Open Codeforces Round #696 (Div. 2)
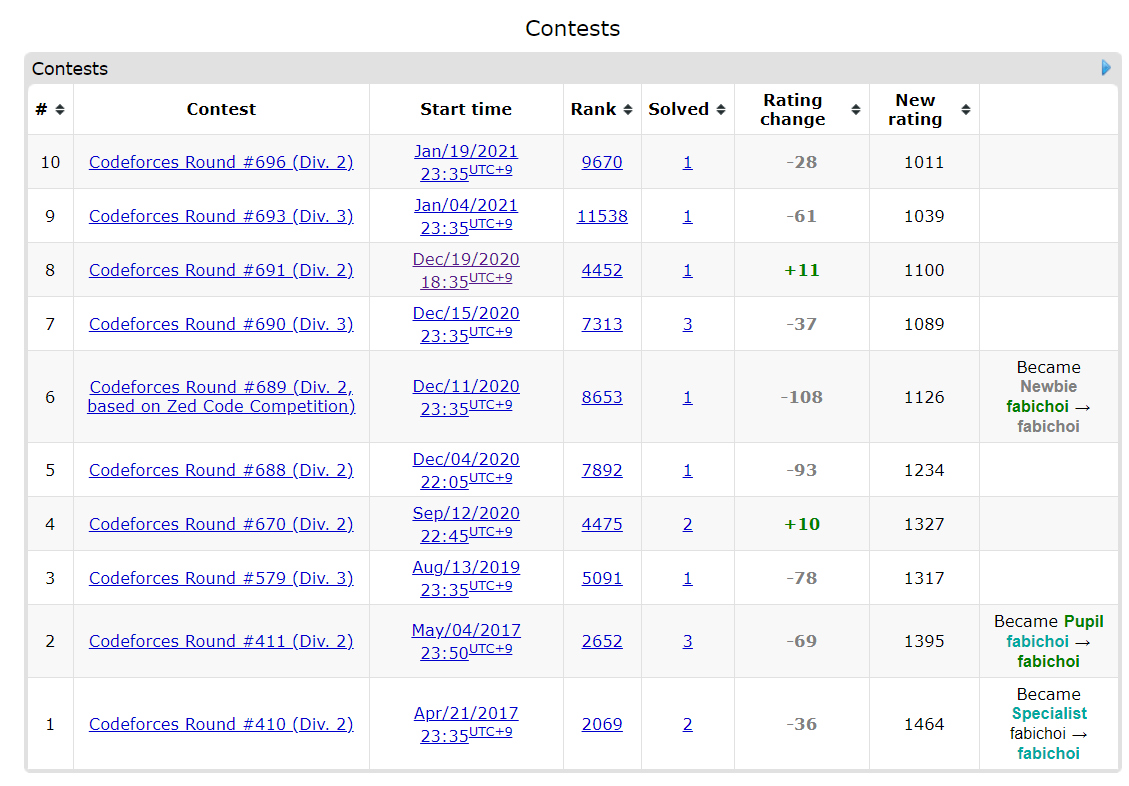This screenshot has width=1129, height=786. coord(221,162)
